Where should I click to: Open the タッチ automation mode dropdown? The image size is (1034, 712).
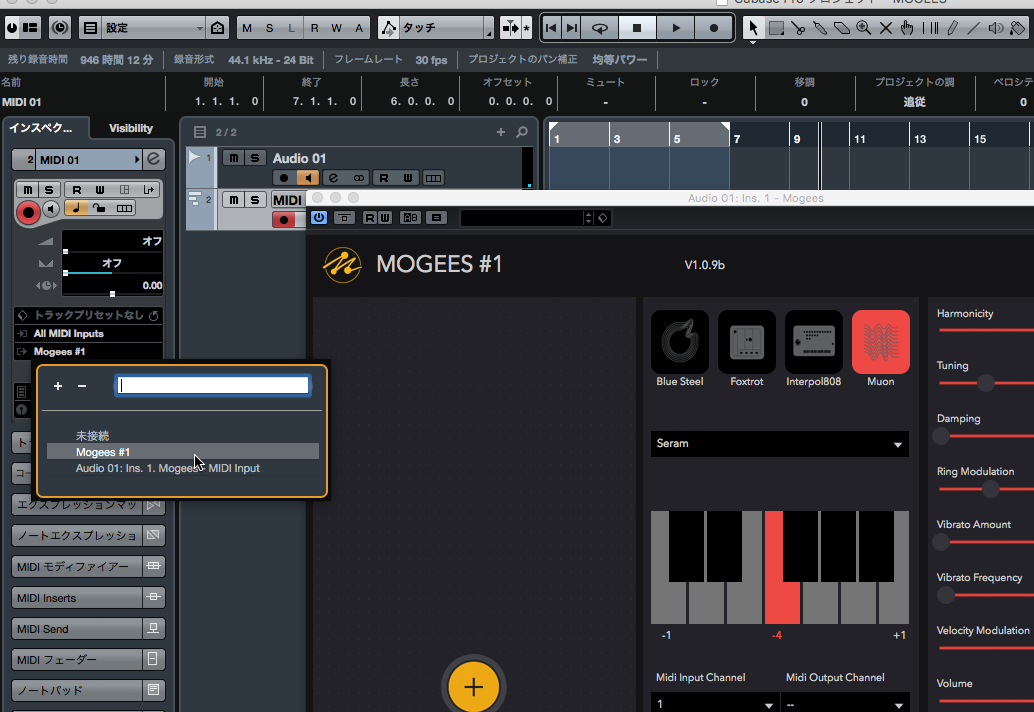(444, 28)
